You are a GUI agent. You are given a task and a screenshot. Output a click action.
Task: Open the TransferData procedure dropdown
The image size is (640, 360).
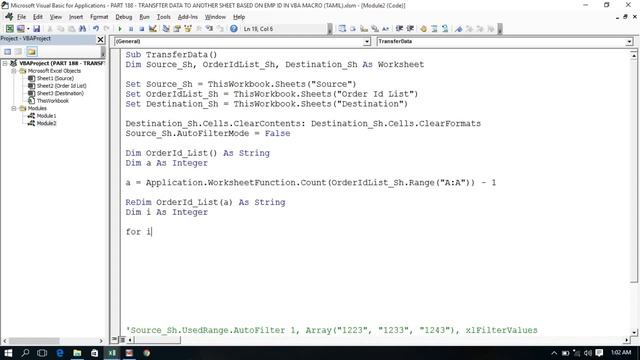click(x=629, y=42)
